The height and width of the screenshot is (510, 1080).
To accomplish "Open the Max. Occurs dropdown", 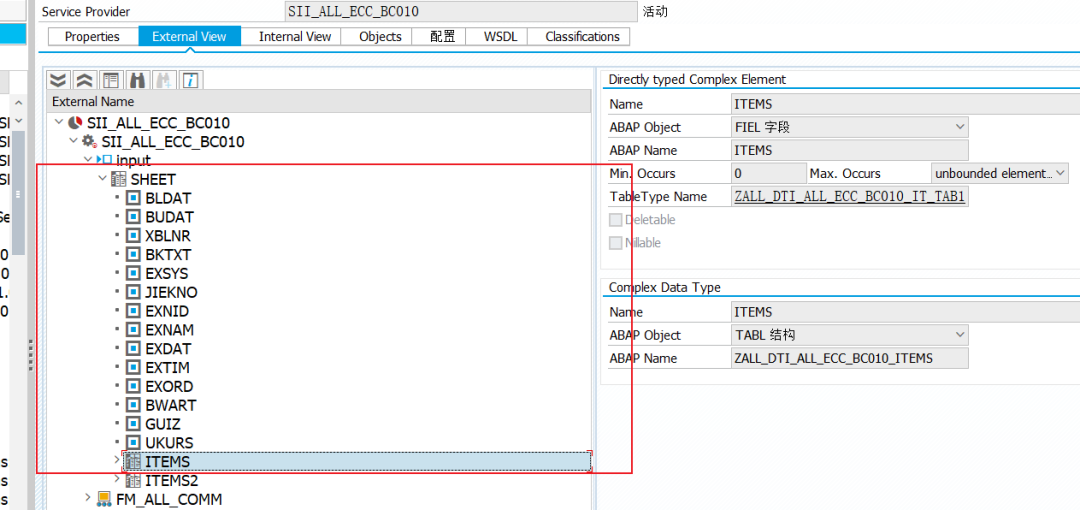I will [x=1061, y=173].
